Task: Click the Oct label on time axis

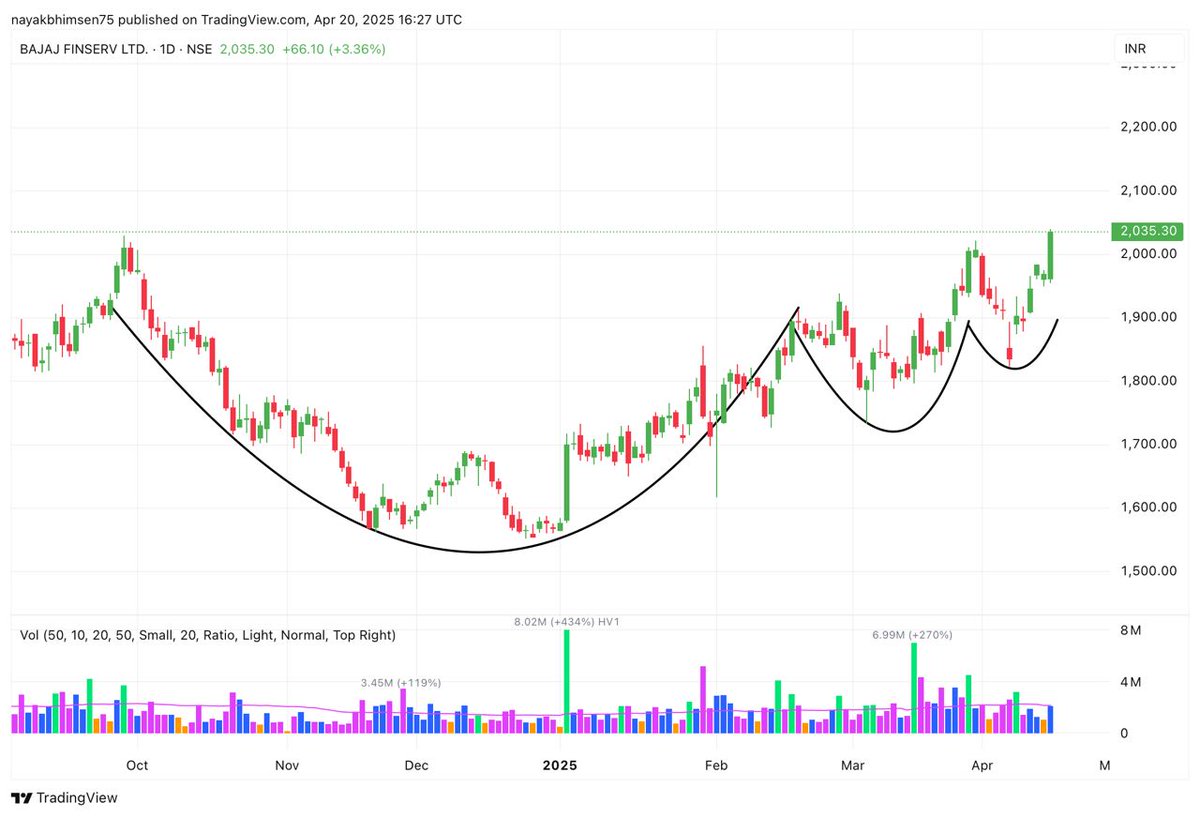Action: point(137,766)
